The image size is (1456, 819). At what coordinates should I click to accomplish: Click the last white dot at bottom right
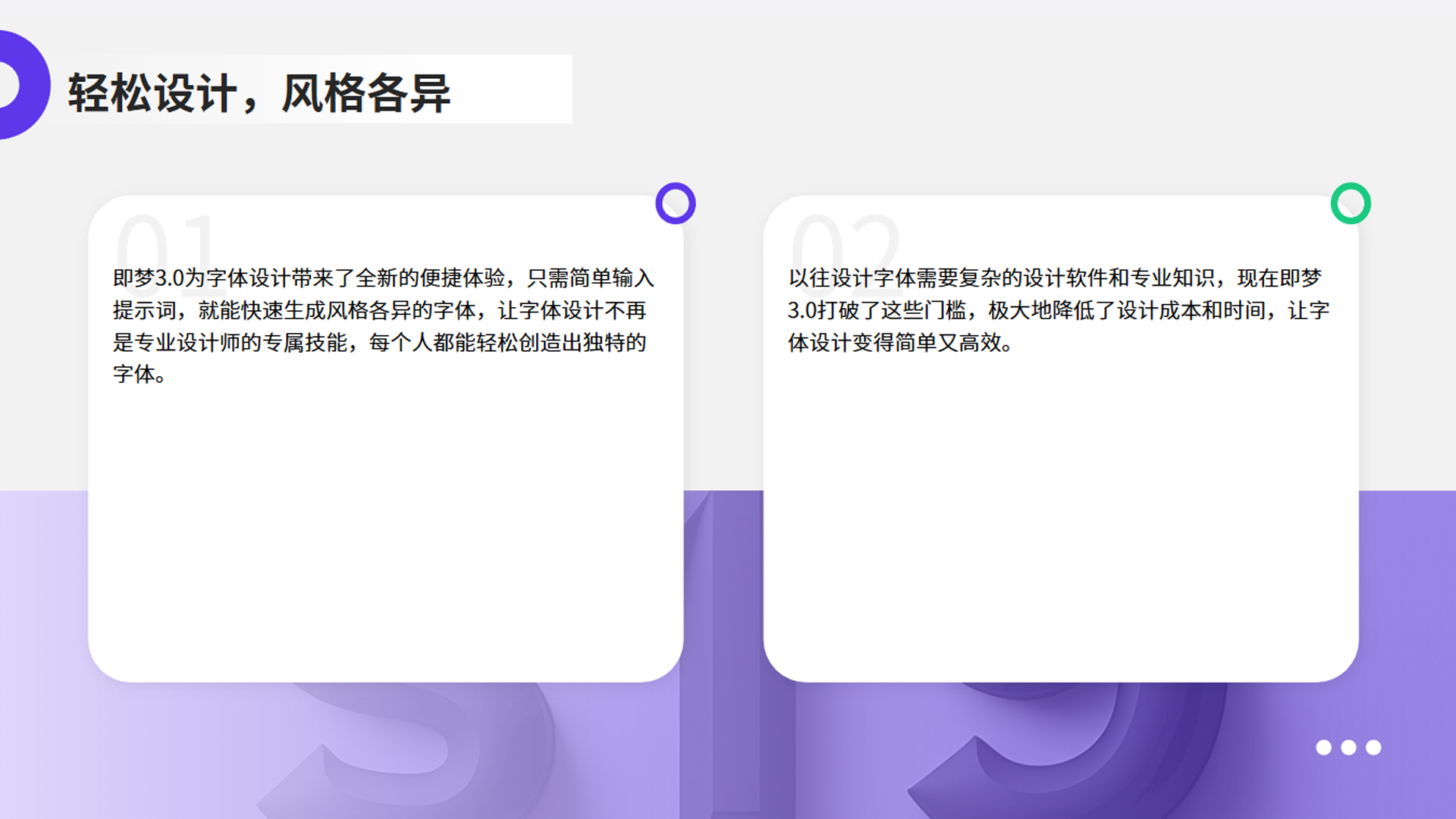coord(1373,748)
